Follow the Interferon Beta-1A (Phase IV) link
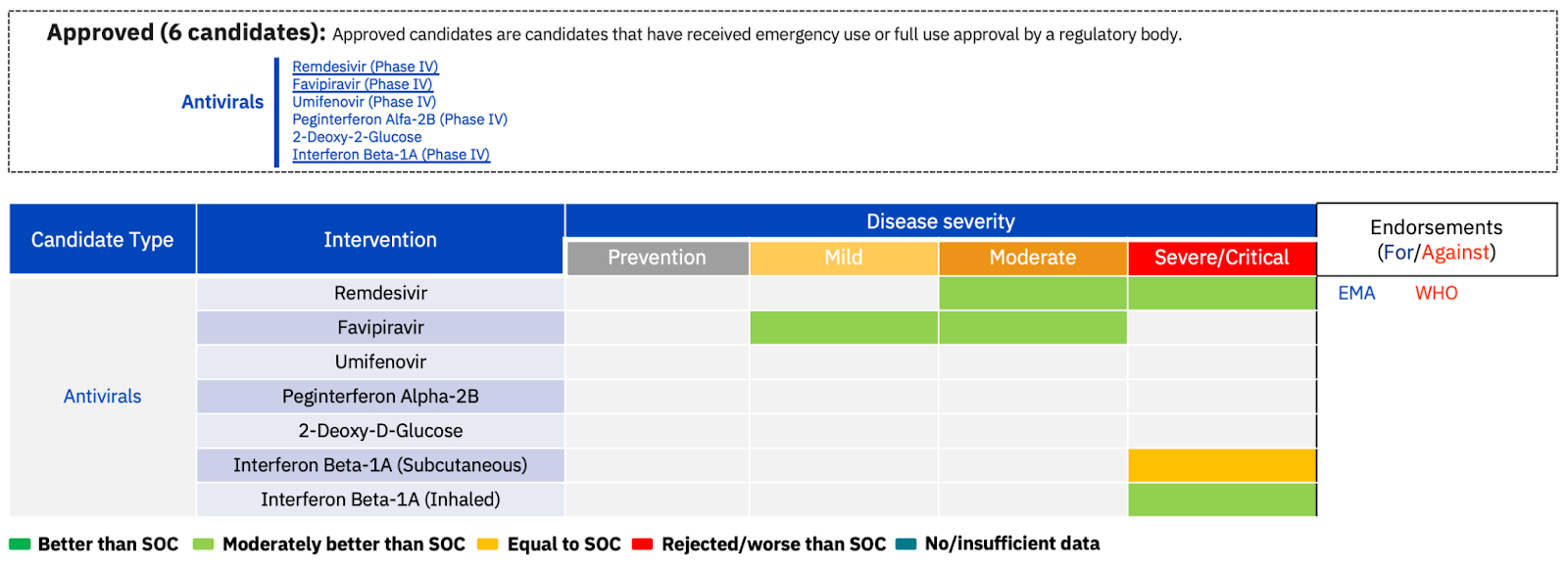Image resolution: width=1568 pixels, height=570 pixels. [390, 155]
